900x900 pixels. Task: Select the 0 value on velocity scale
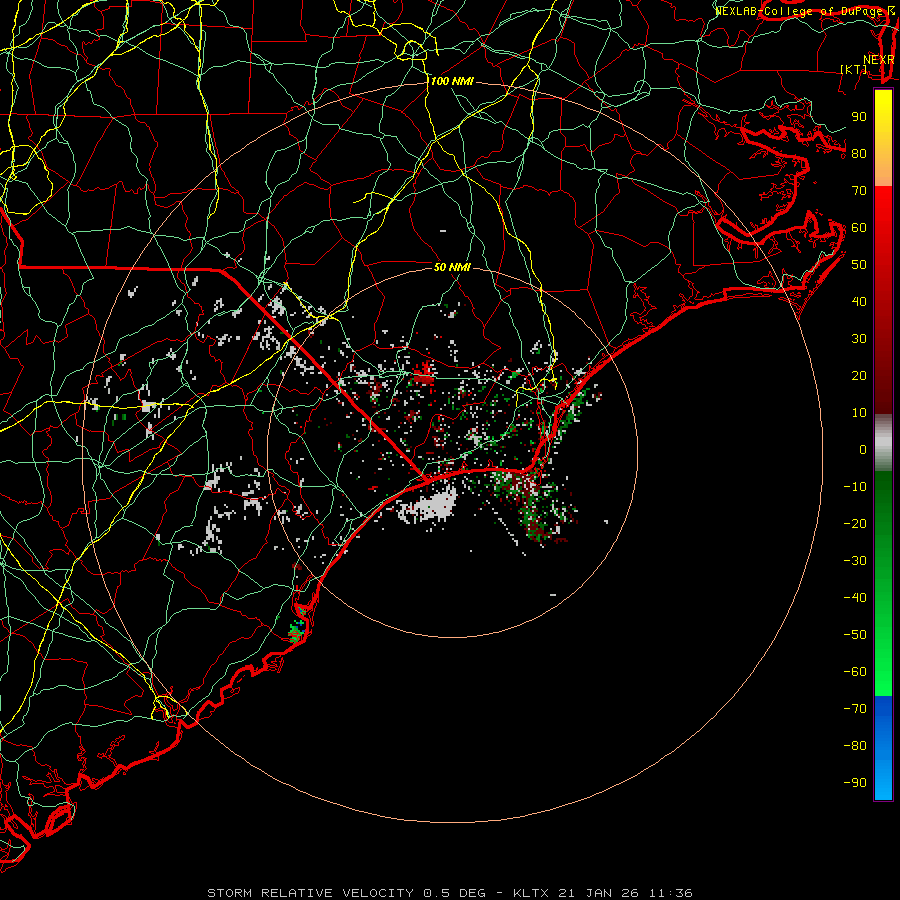pyautogui.click(x=863, y=449)
